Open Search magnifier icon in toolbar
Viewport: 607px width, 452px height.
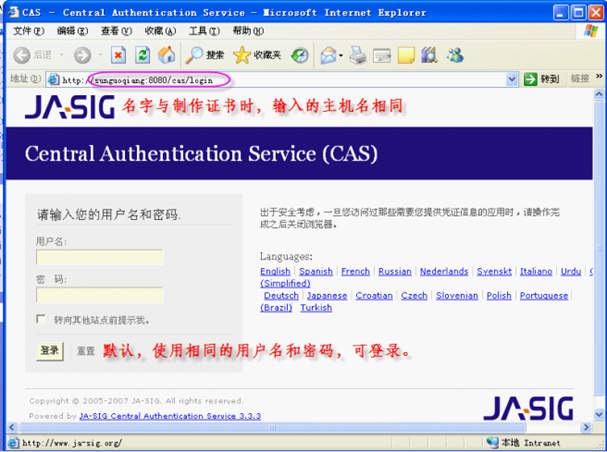pos(194,55)
